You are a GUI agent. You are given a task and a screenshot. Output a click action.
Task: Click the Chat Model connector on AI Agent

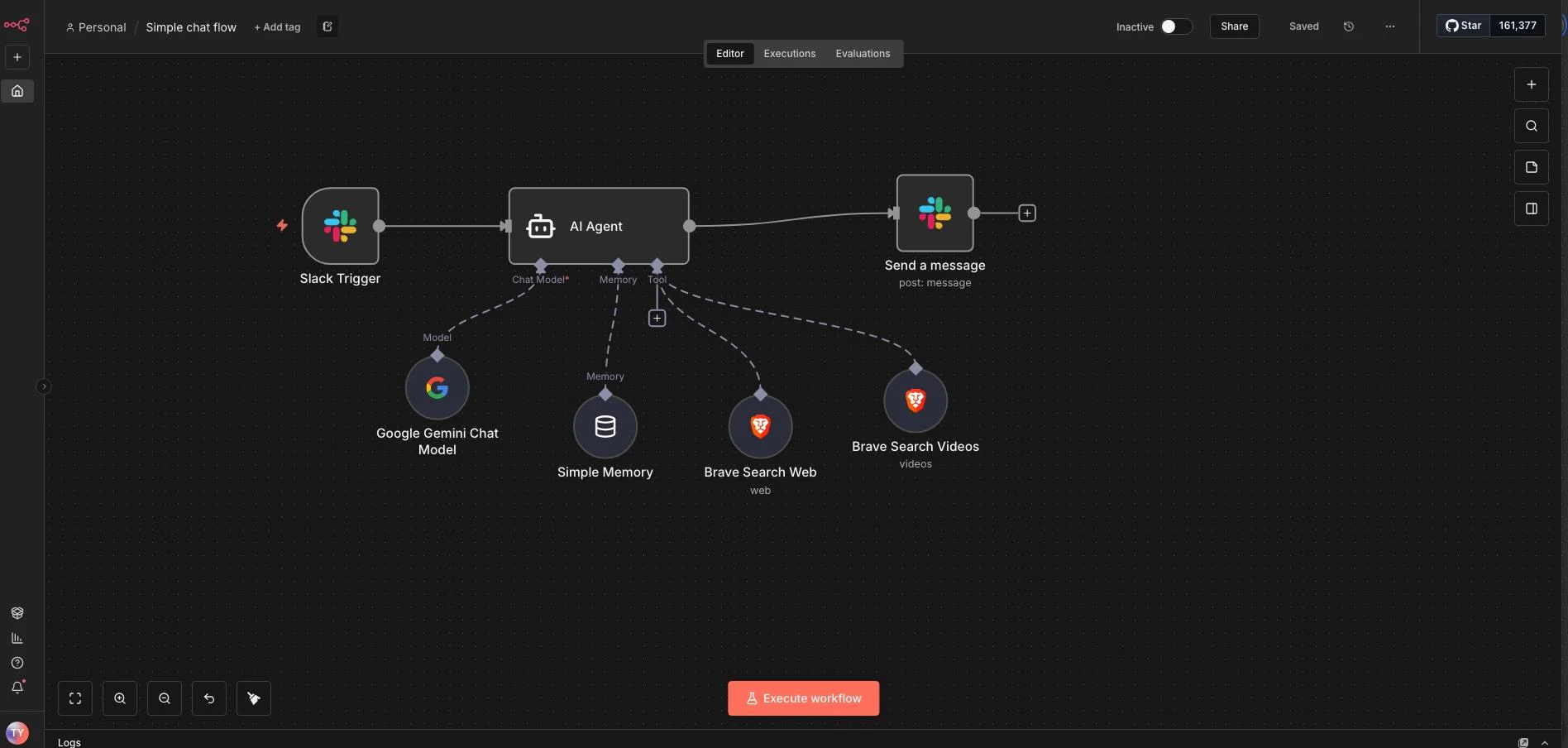point(541,266)
